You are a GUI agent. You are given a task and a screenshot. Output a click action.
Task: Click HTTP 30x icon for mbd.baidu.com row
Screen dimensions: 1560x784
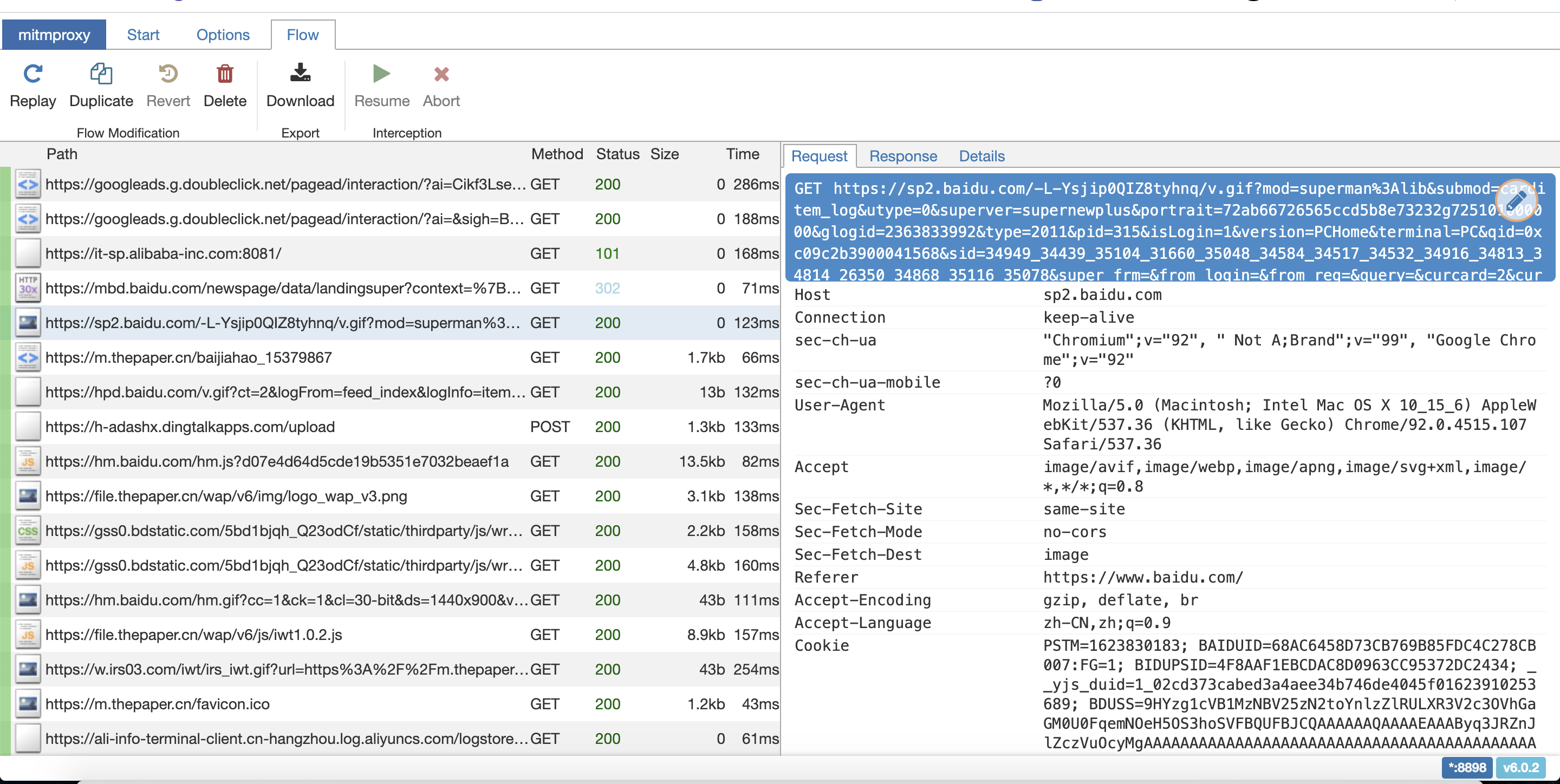point(28,288)
